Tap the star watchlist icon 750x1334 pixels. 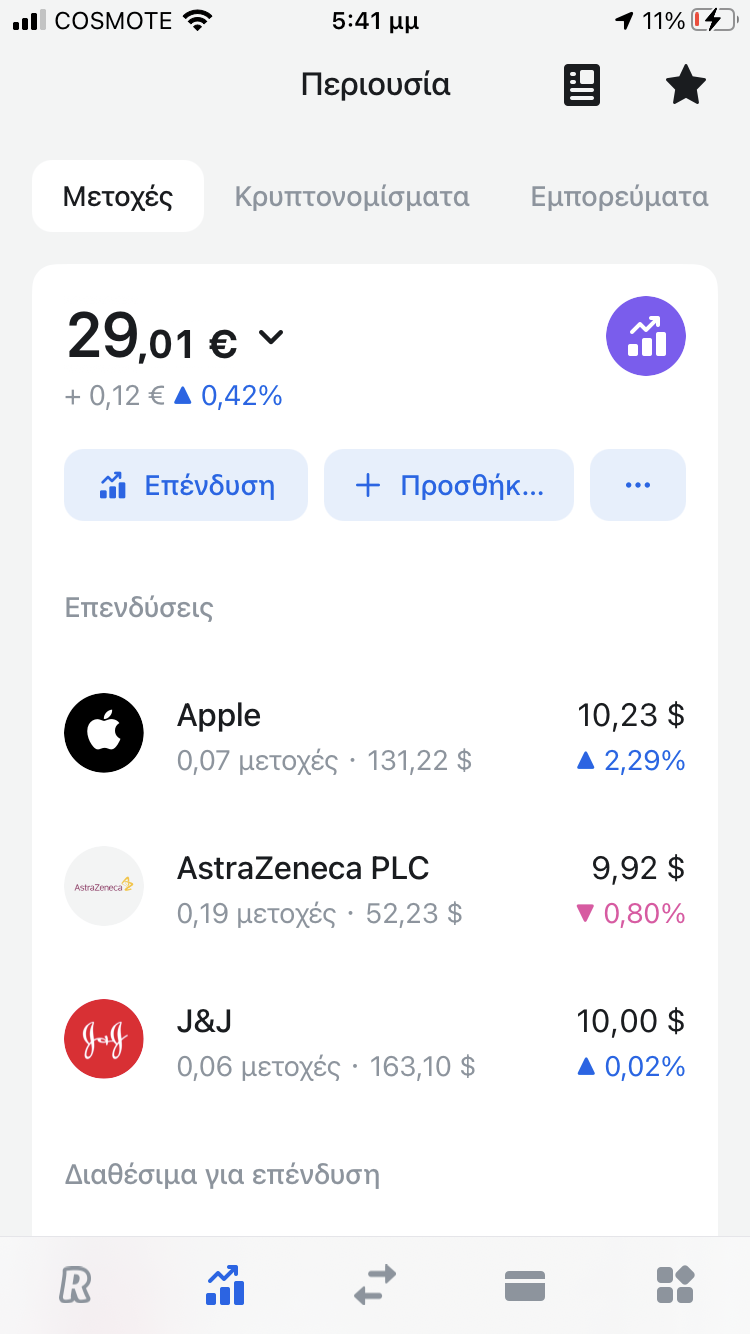coord(686,85)
